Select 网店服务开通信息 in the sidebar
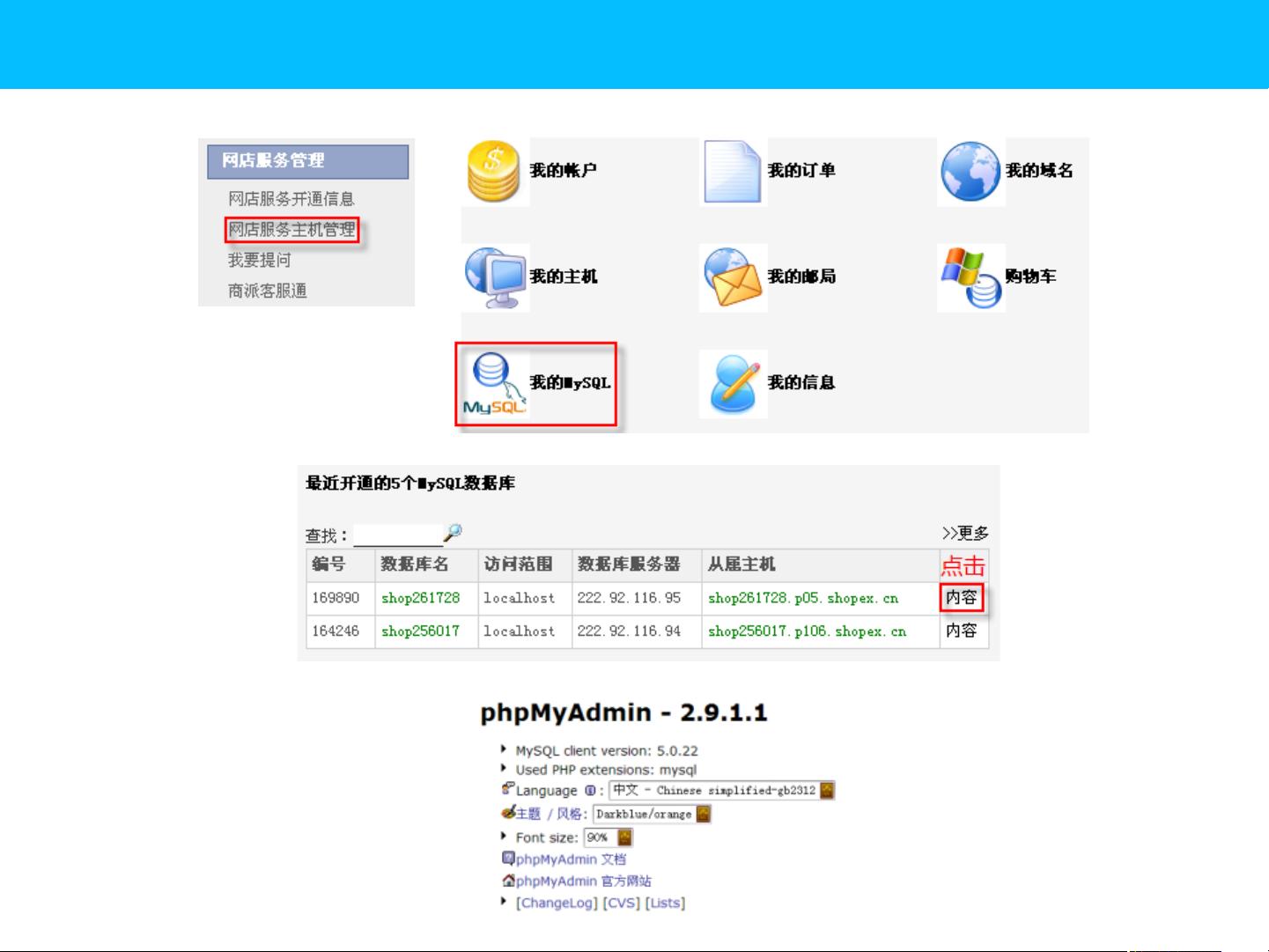The width and height of the screenshot is (1269, 952). [x=291, y=199]
